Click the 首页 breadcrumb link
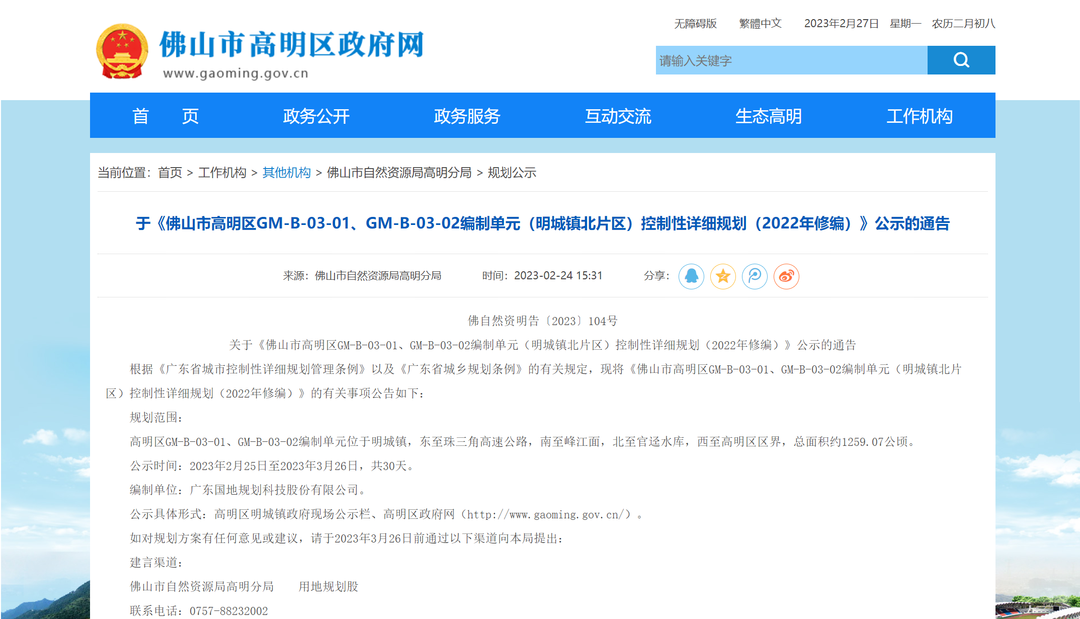The height and width of the screenshot is (619, 1080). 170,173
